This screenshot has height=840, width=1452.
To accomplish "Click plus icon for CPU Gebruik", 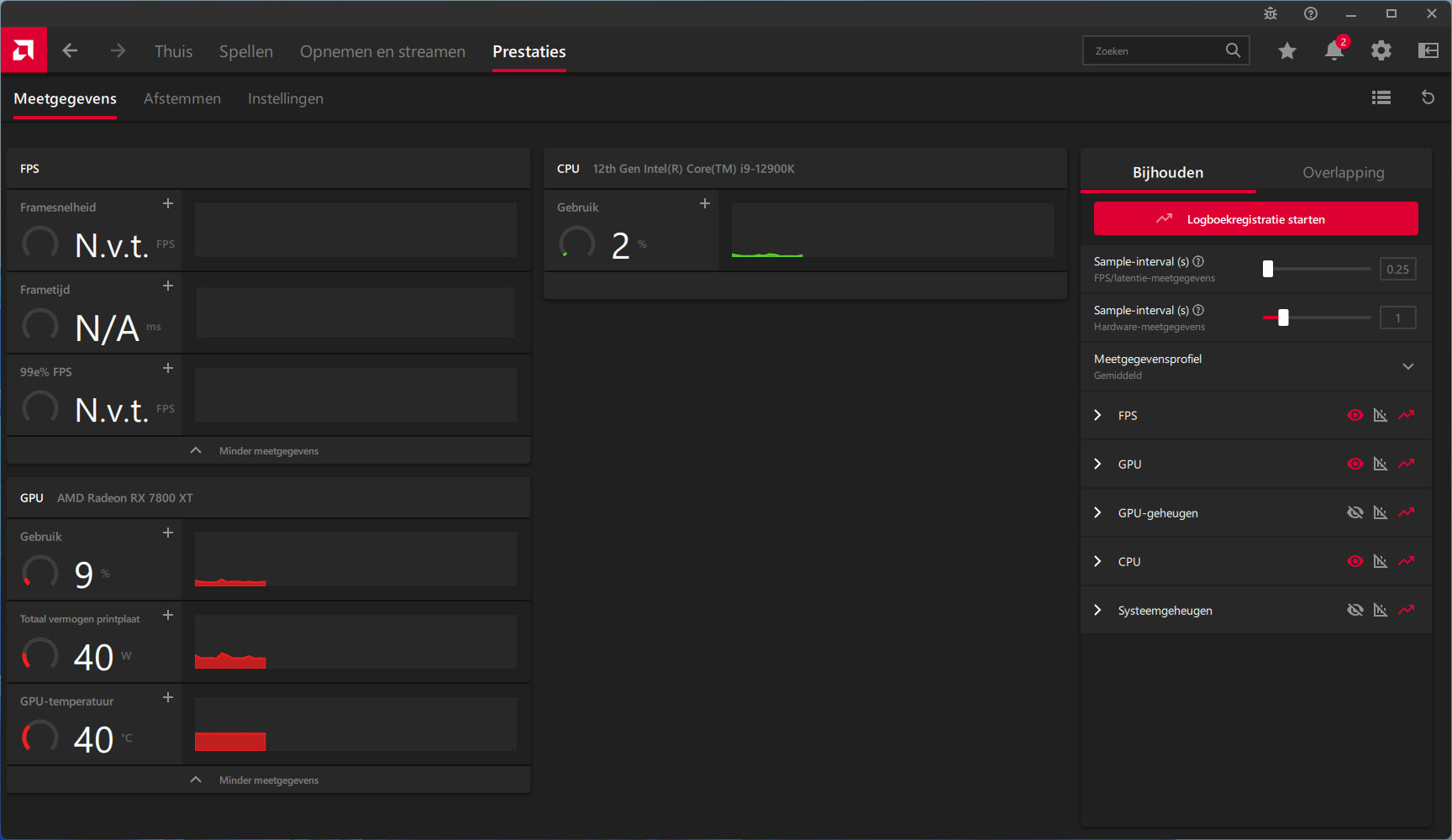I will [x=705, y=203].
